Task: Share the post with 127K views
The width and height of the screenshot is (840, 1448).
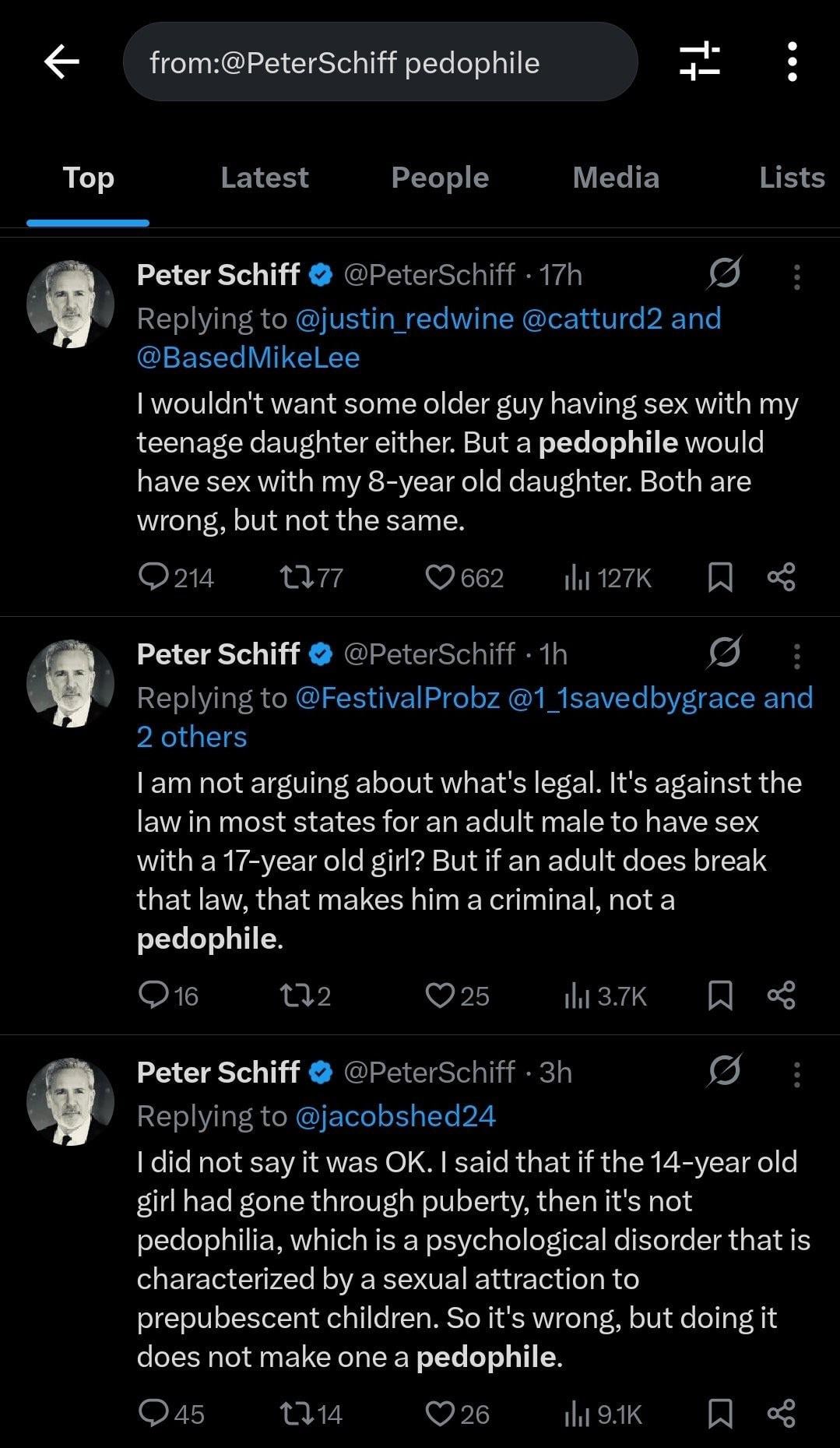Action: tap(781, 577)
